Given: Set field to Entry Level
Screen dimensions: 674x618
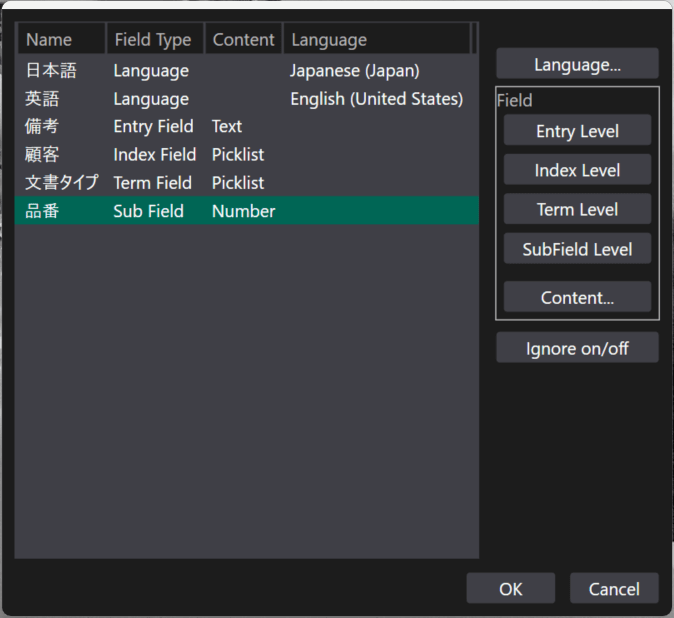Looking at the screenshot, I should [x=577, y=131].
